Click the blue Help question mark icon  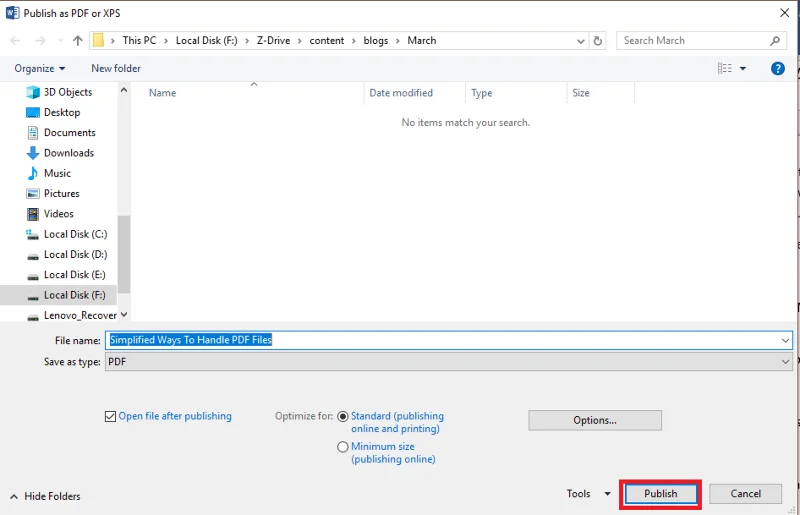777,68
